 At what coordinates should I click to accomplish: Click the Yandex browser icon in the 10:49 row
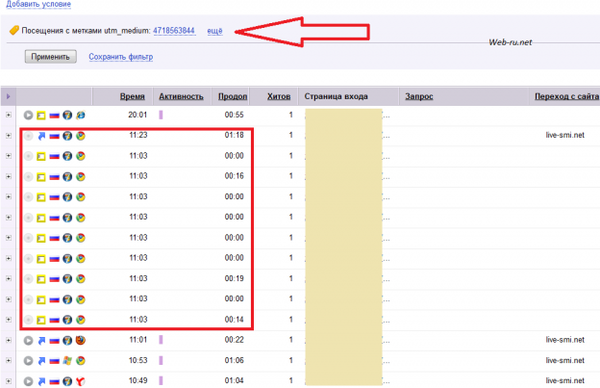(x=80, y=381)
